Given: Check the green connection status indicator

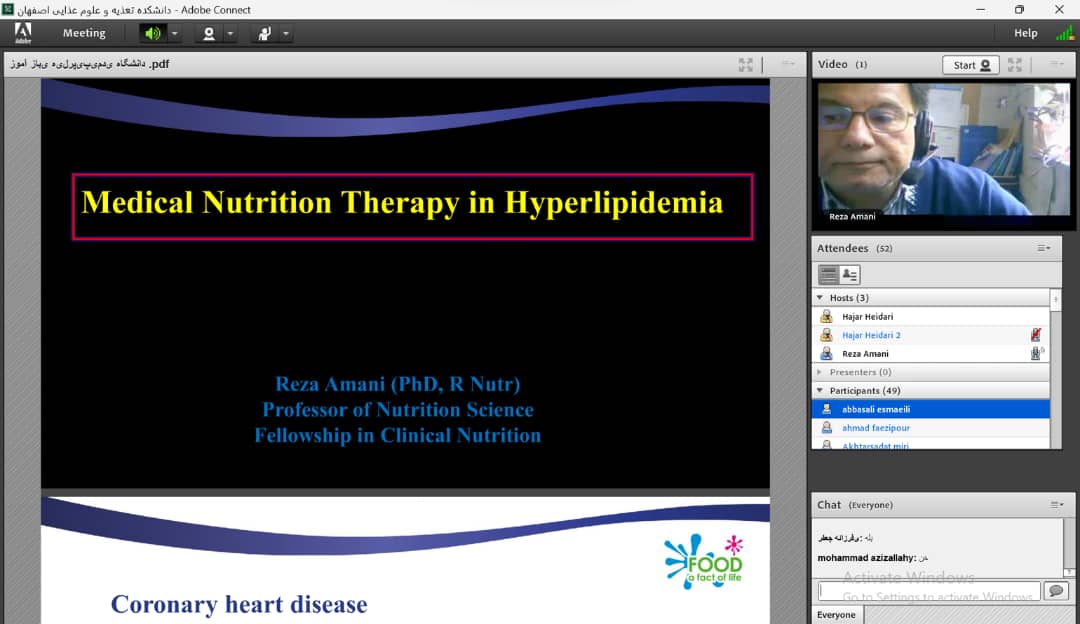Looking at the screenshot, I should pos(1064,33).
